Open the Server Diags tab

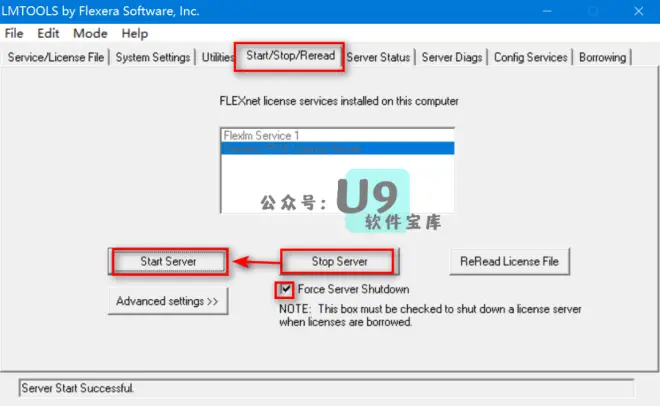tap(452, 57)
